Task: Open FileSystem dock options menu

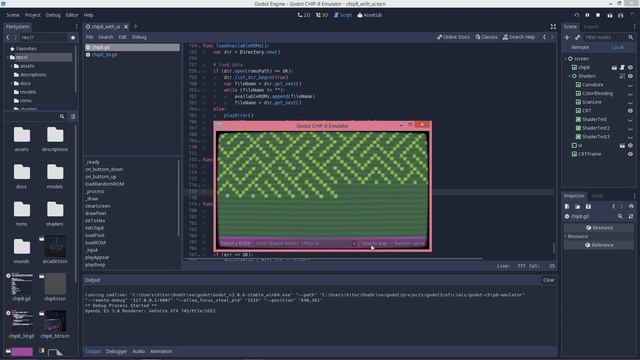Action: tap(76, 27)
